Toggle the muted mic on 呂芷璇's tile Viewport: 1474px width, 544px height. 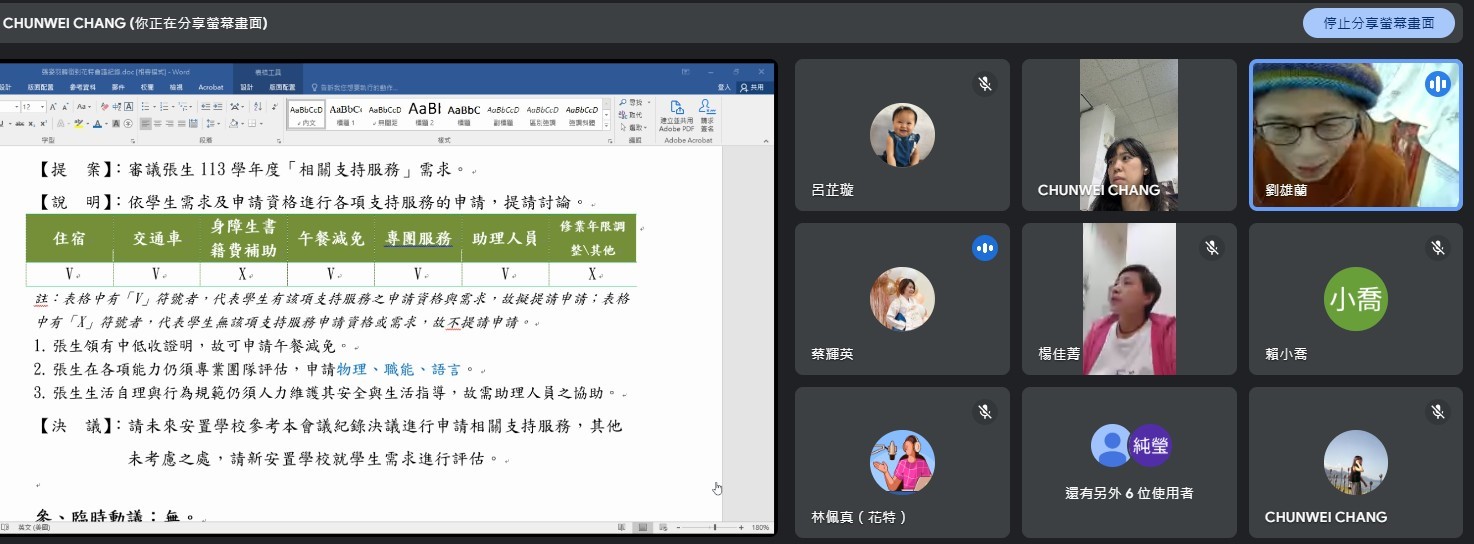(x=984, y=84)
